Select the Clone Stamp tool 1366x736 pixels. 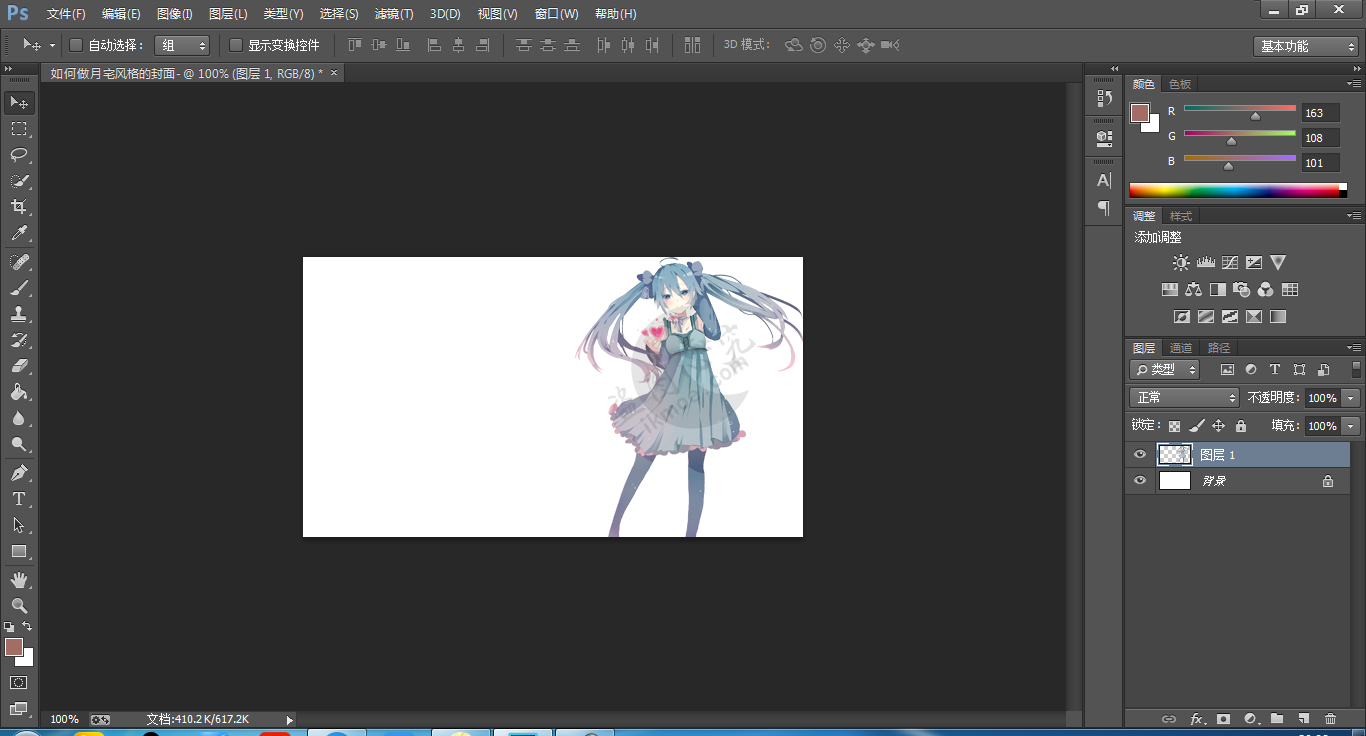[x=19, y=314]
